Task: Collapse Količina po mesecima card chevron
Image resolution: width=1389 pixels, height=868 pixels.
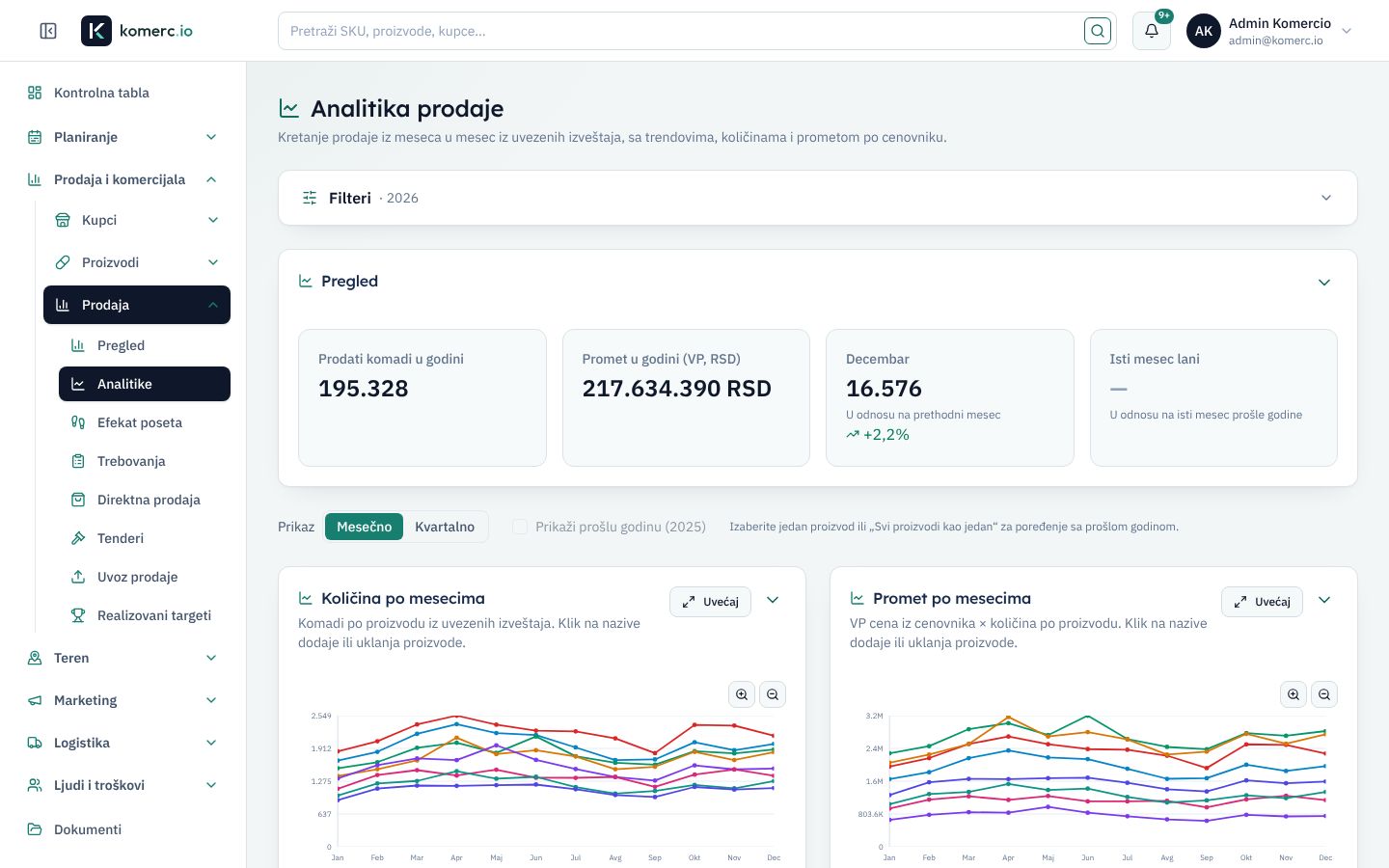Action: (x=773, y=600)
